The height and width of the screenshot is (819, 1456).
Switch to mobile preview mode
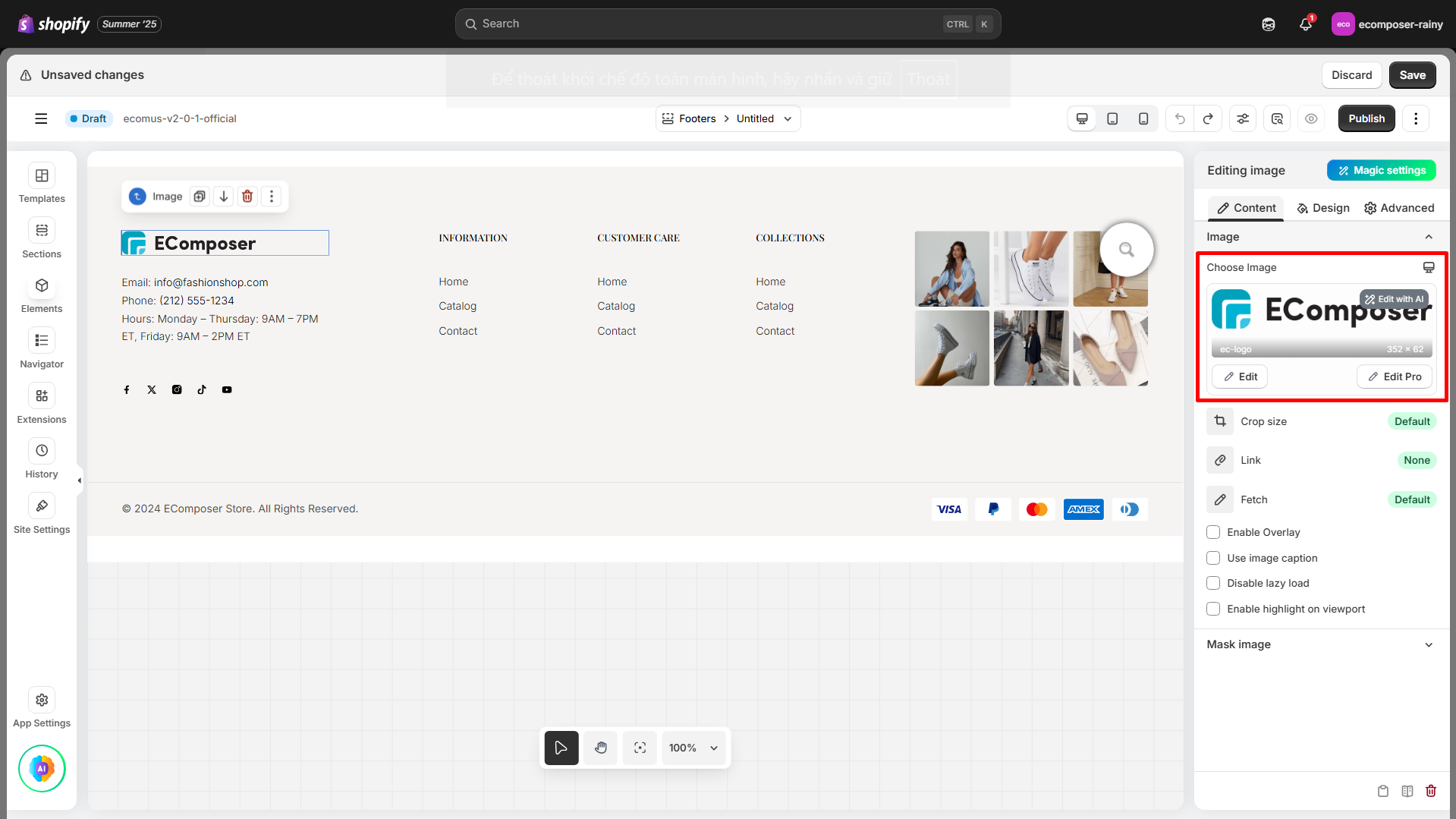pyautogui.click(x=1143, y=118)
